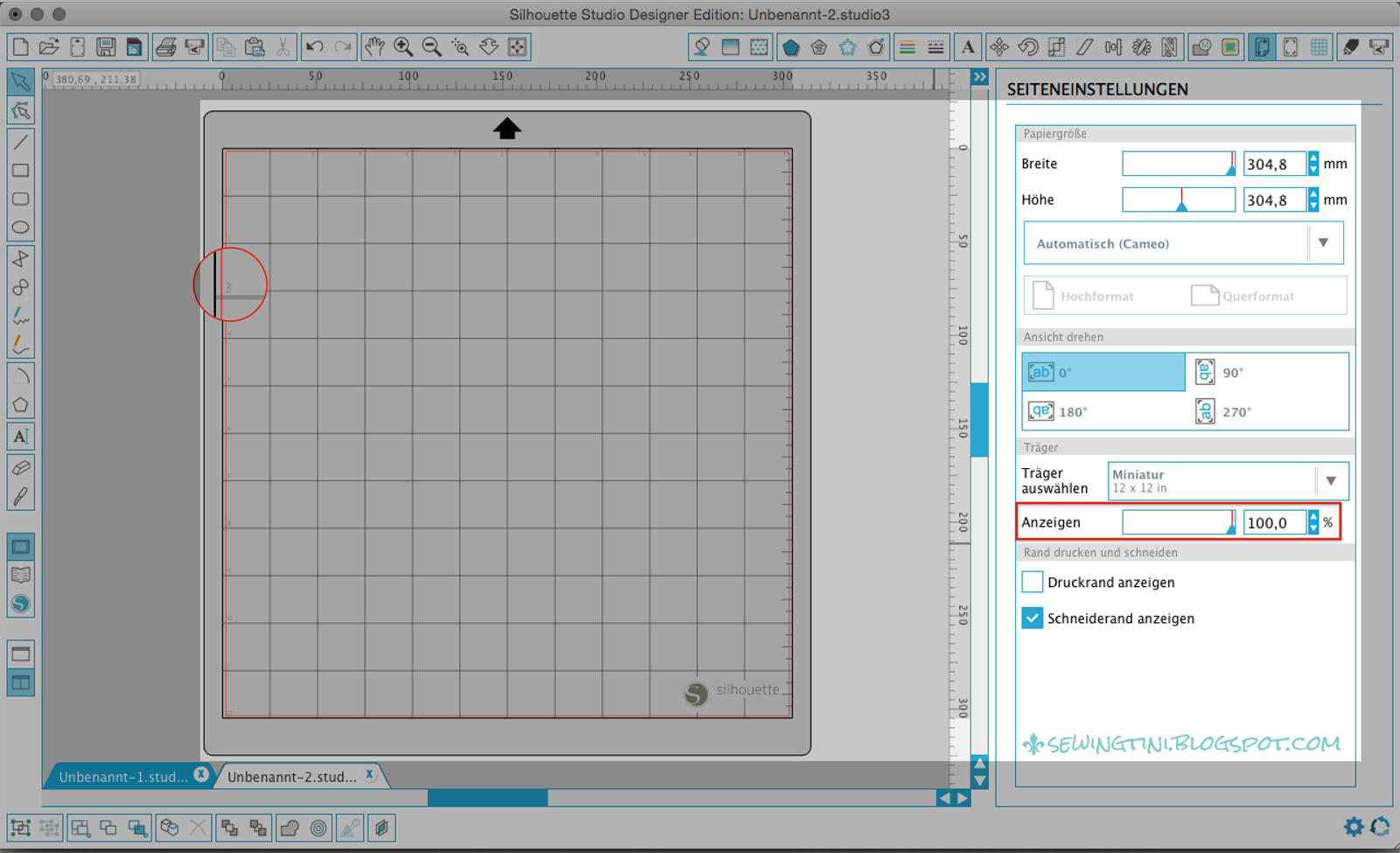Select the Text tool in left toolbar
1400x853 pixels.
[21, 437]
